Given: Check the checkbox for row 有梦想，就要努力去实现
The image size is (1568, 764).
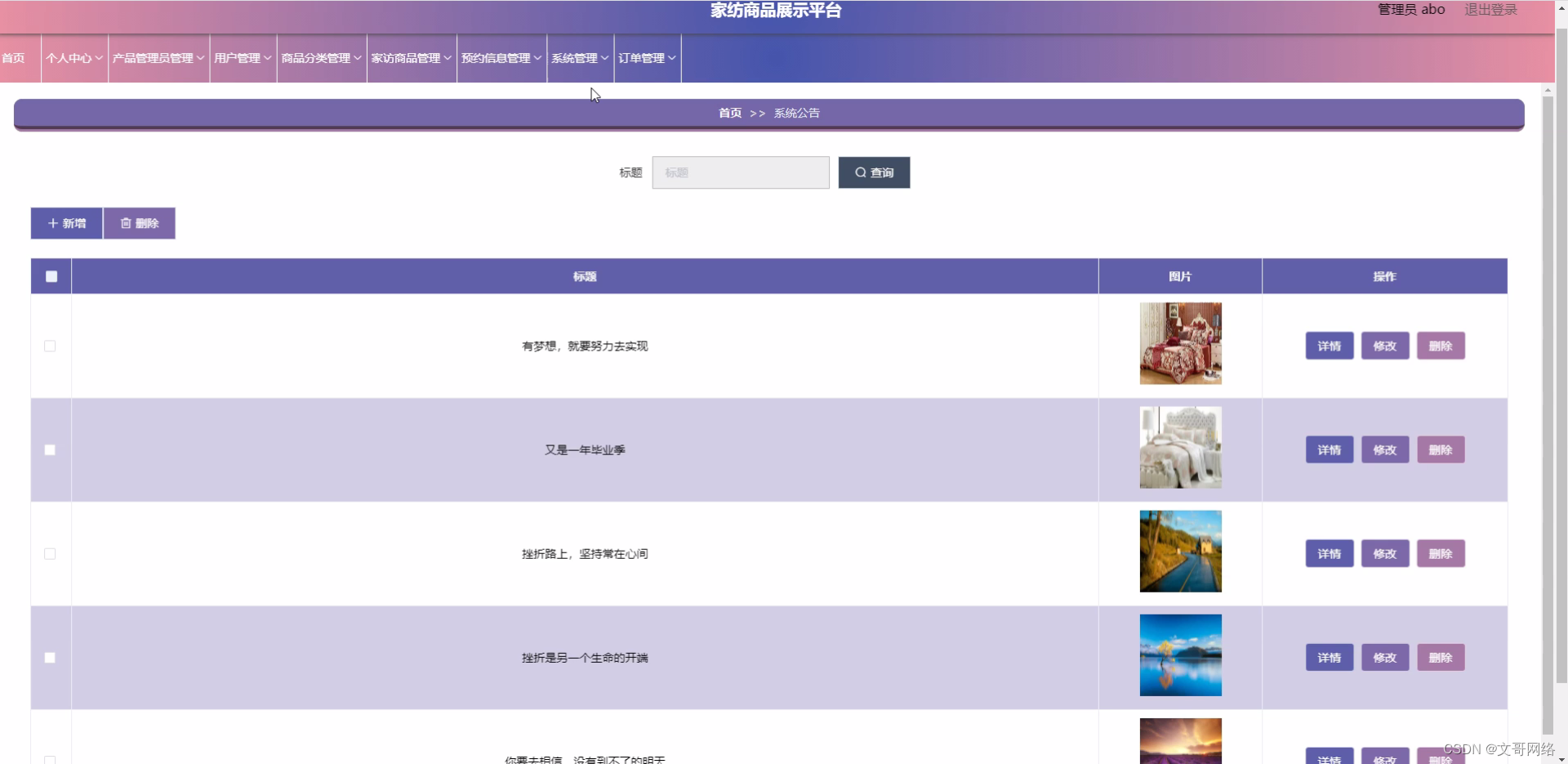Looking at the screenshot, I should (49, 346).
